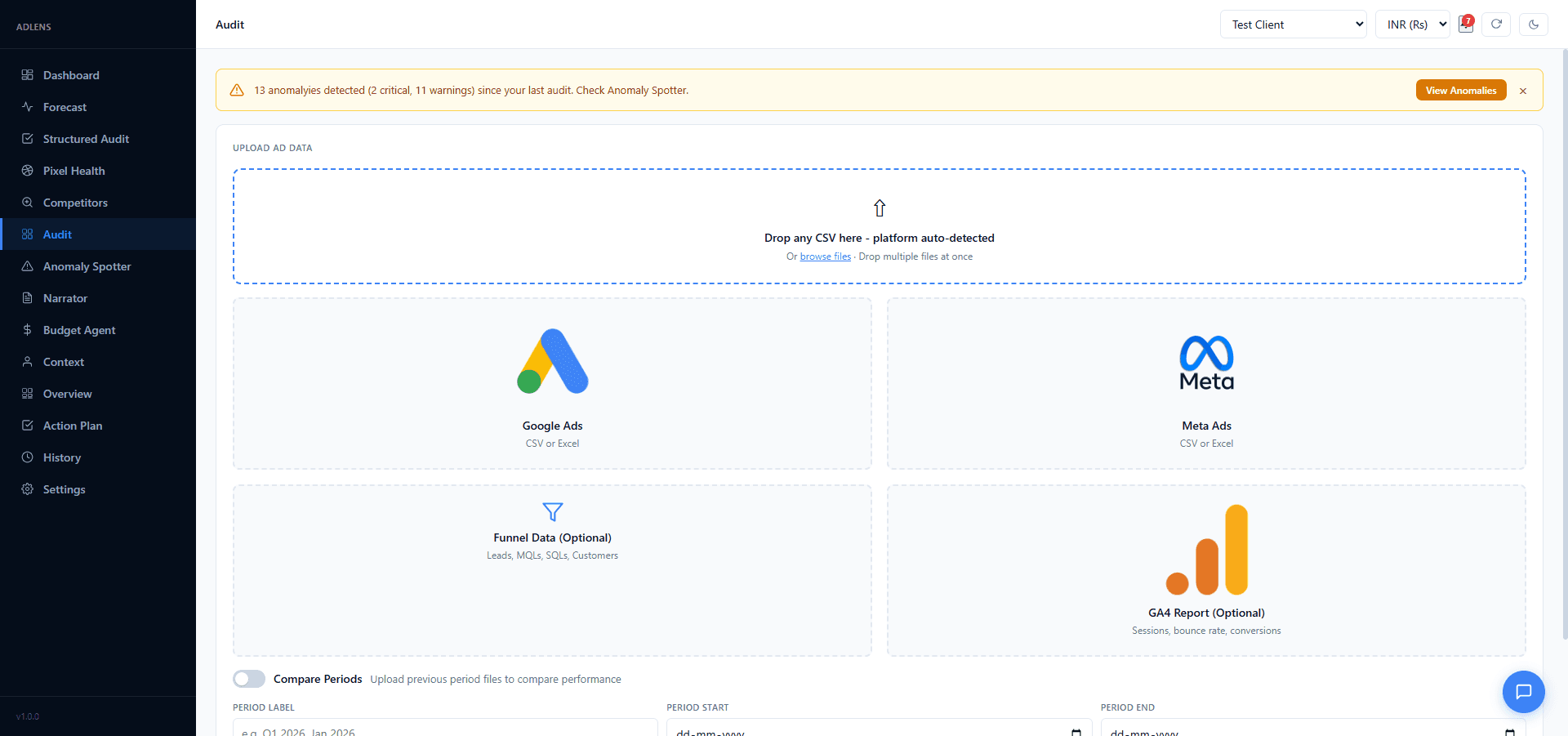Open the Period Start date picker calendar
Viewport: 1568px width, 736px height.
coord(1075,731)
